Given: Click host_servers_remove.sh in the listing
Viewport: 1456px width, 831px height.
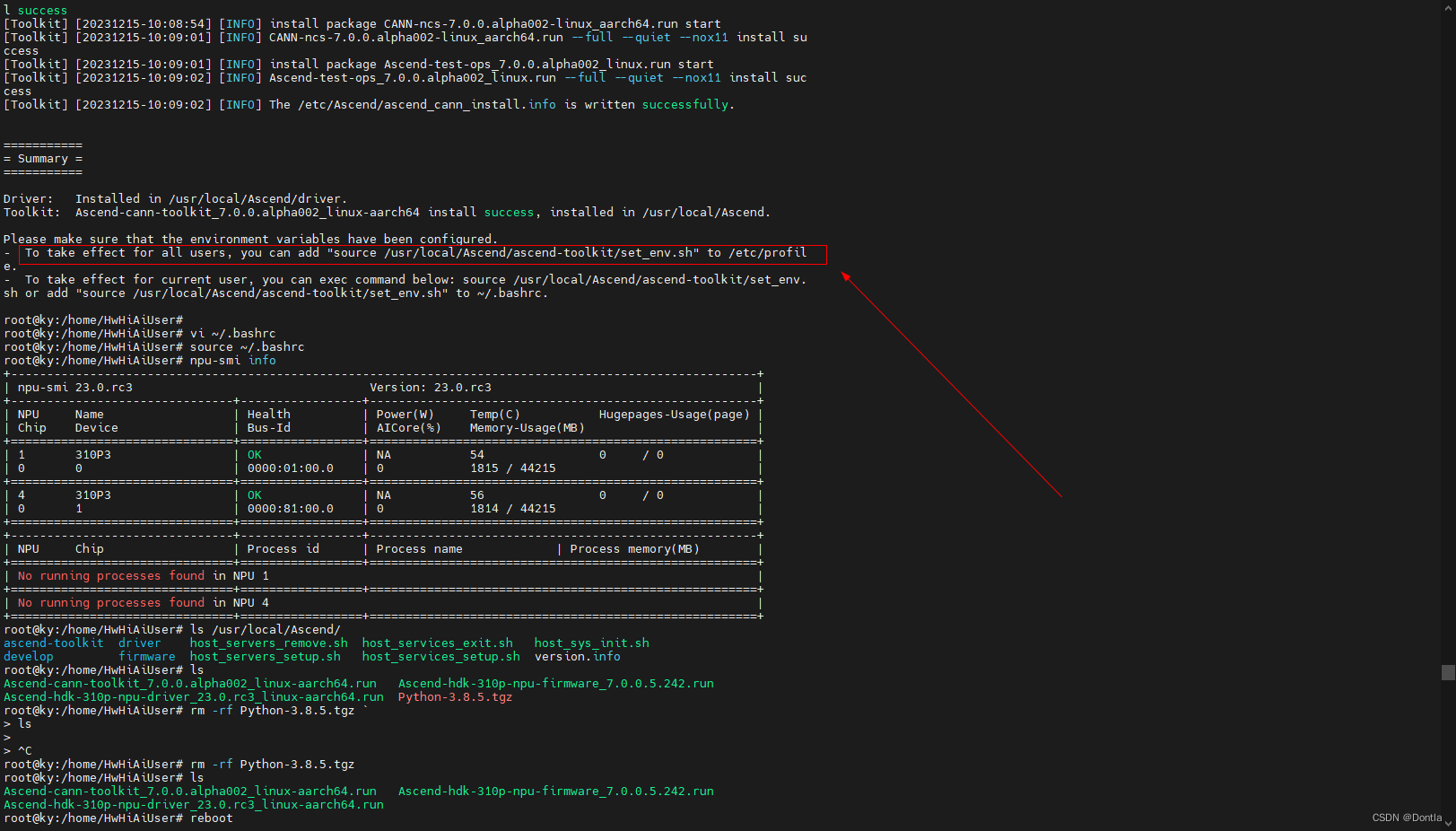Looking at the screenshot, I should [x=268, y=643].
